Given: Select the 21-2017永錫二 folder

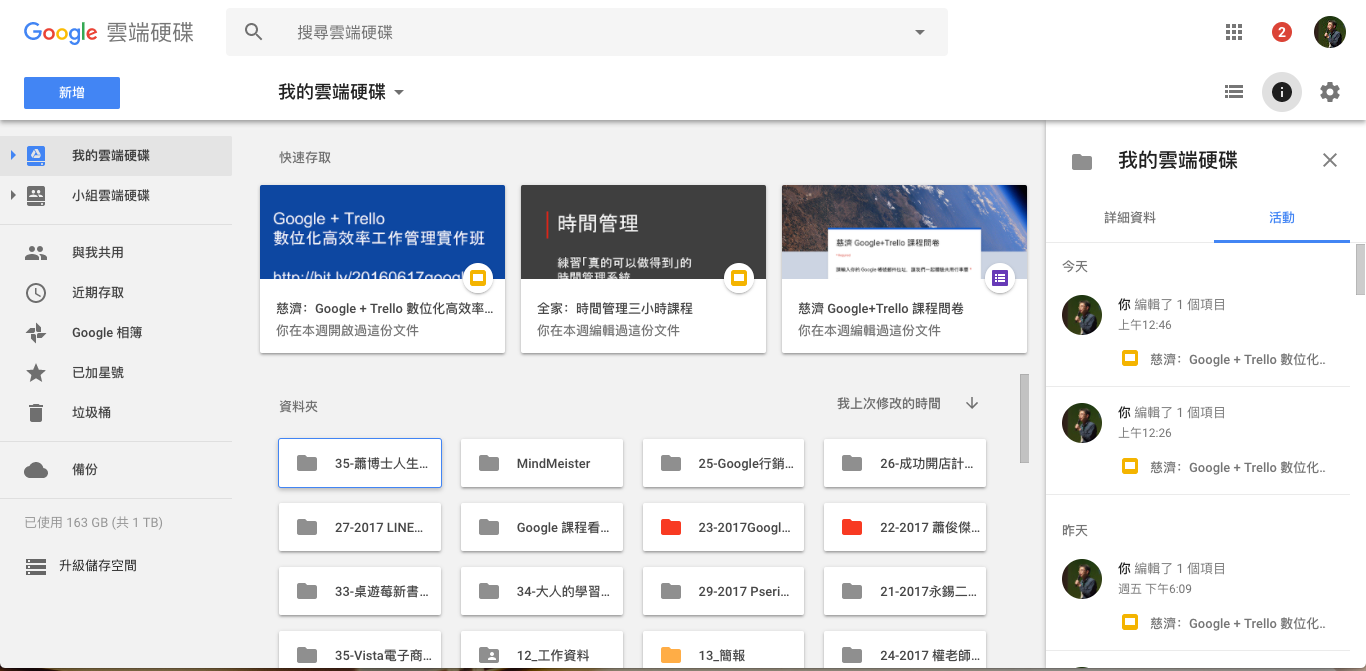Looking at the screenshot, I should (x=905, y=591).
